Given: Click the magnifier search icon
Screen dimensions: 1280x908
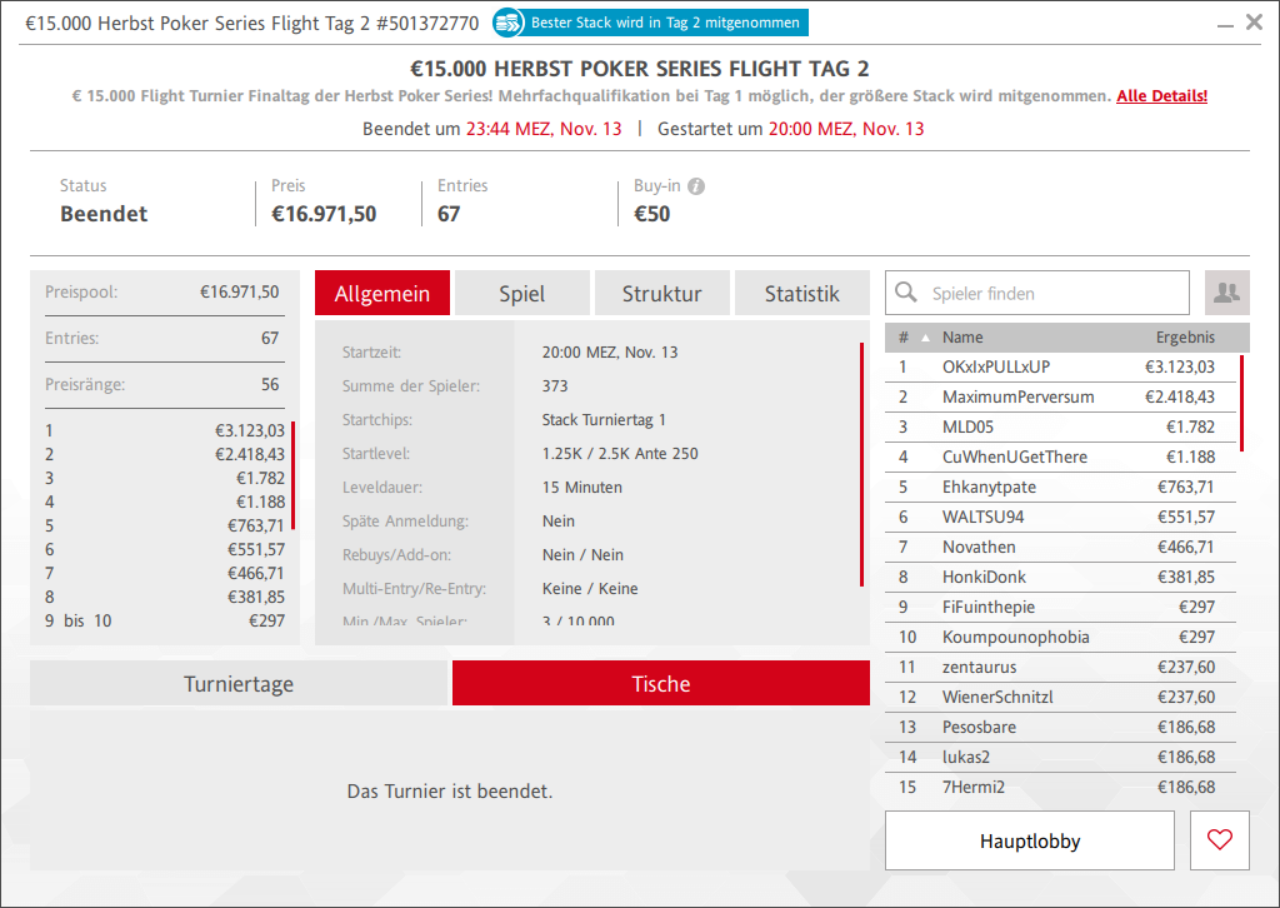Looking at the screenshot, I should tap(906, 292).
